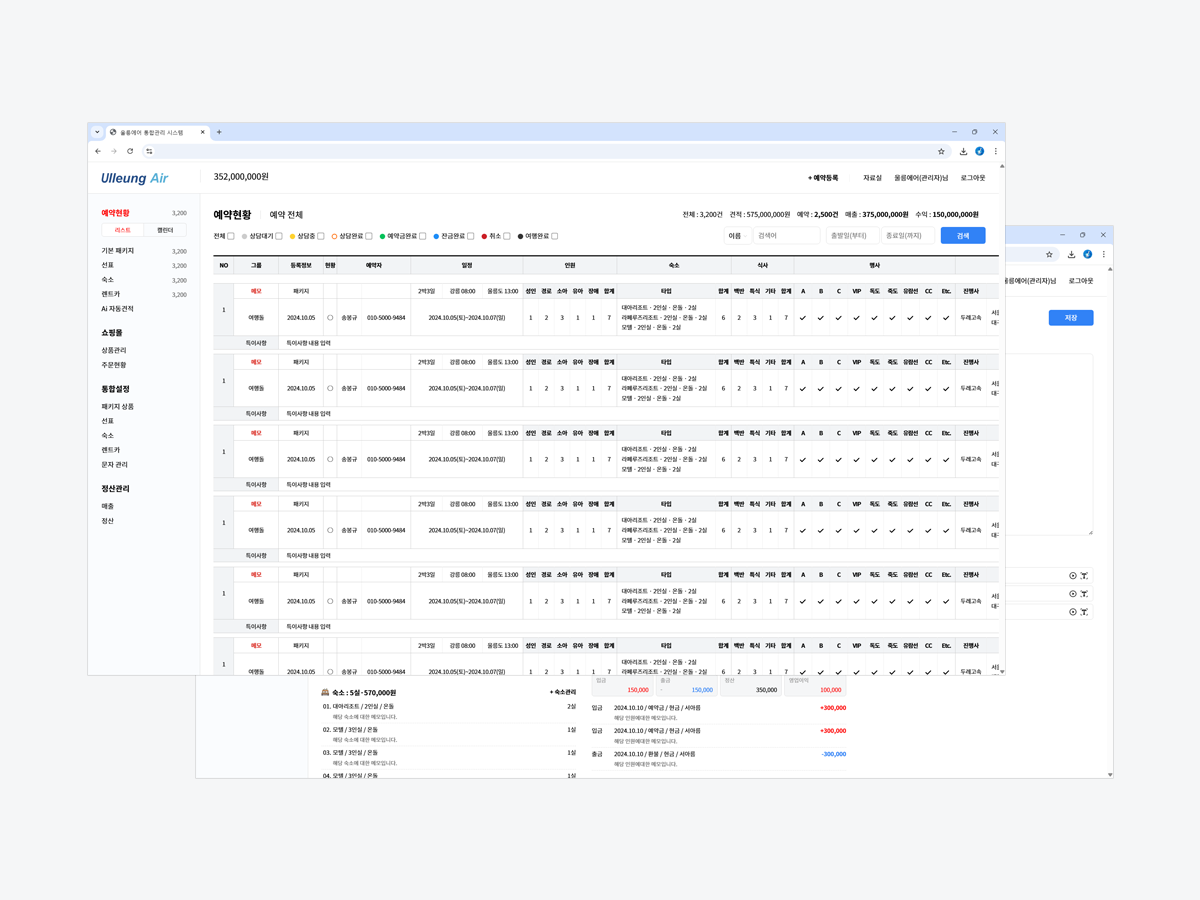1200x900 pixels.
Task: Check the 상담대기 filter checkbox
Action: pyautogui.click(x=279, y=236)
